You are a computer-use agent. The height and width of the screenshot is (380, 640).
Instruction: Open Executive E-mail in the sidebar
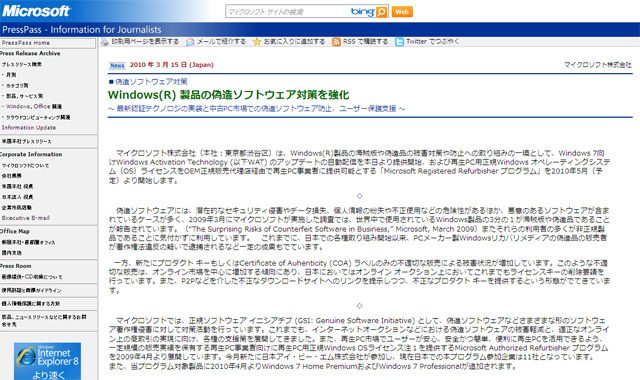[x=25, y=218]
